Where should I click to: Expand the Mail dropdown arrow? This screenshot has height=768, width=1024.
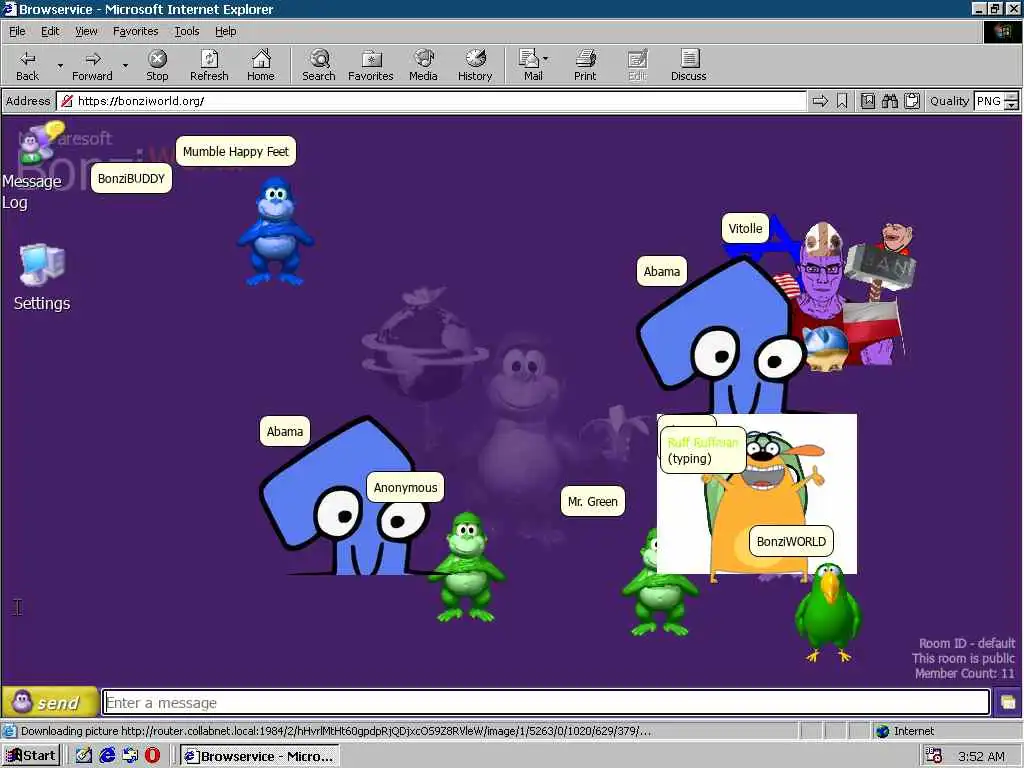click(546, 59)
